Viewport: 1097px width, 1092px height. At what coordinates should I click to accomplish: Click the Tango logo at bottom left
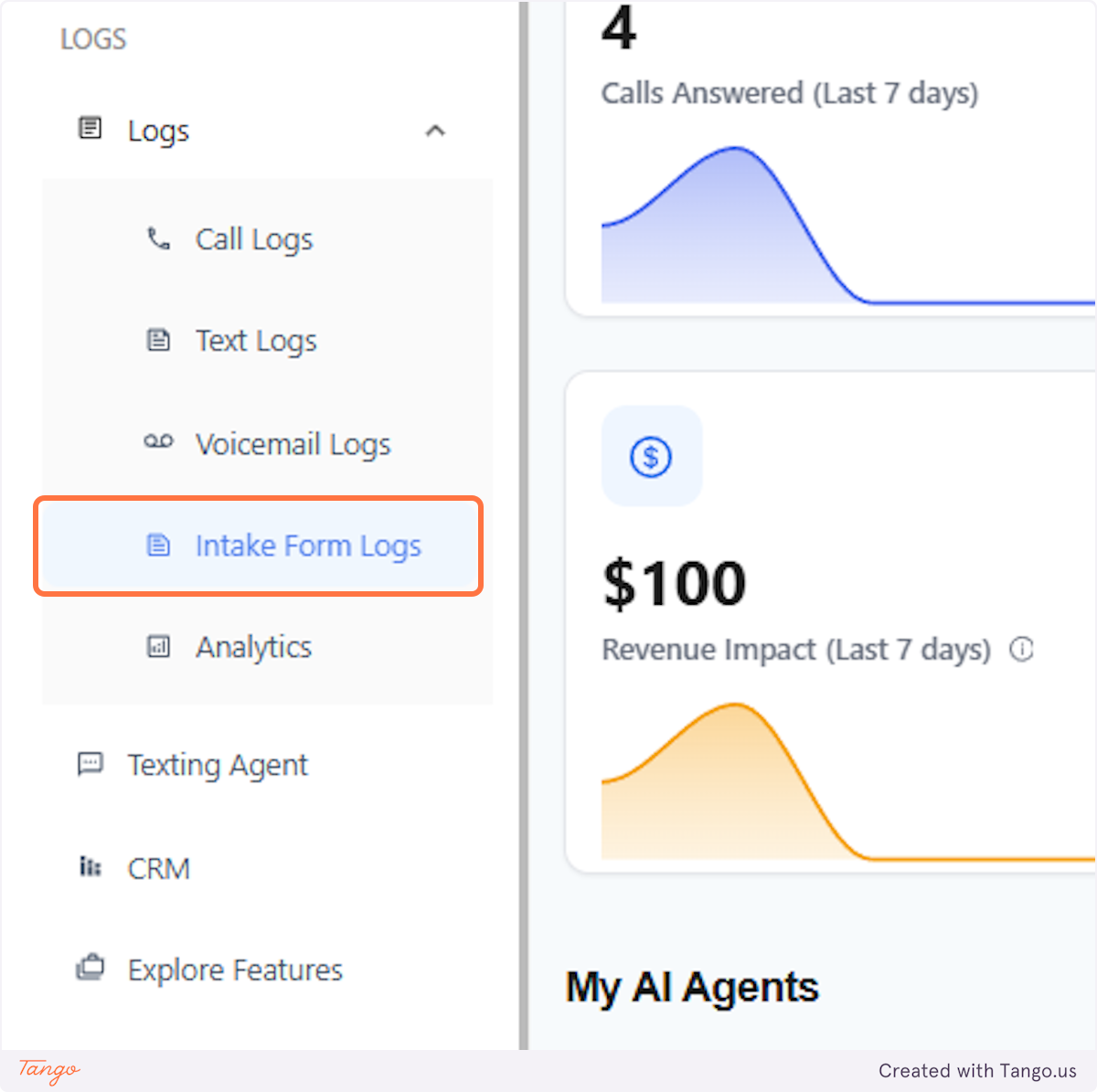click(48, 1070)
